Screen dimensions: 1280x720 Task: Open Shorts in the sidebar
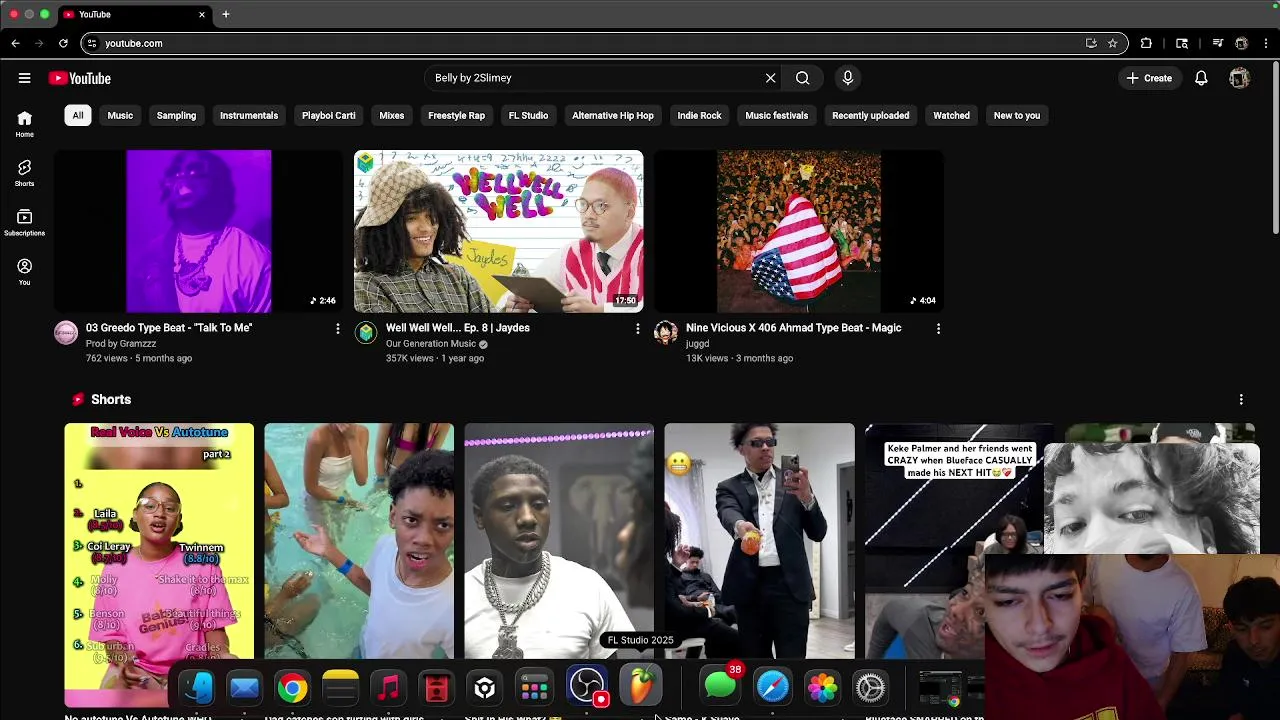click(24, 173)
